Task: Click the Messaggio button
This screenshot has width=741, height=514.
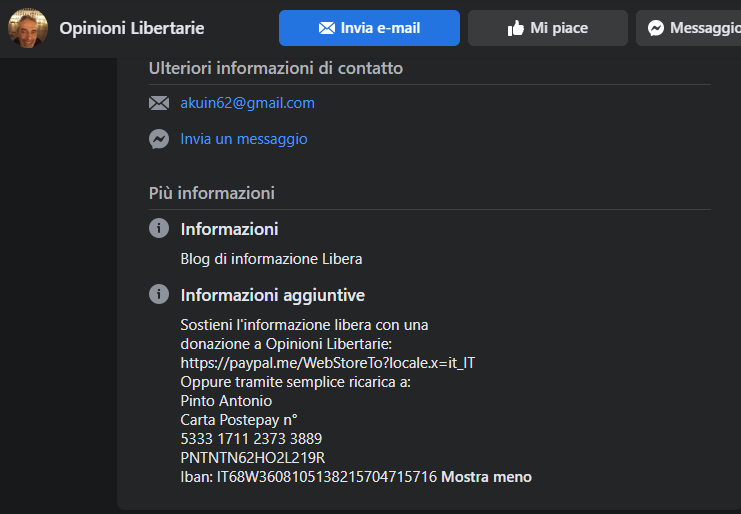Action: (689, 28)
